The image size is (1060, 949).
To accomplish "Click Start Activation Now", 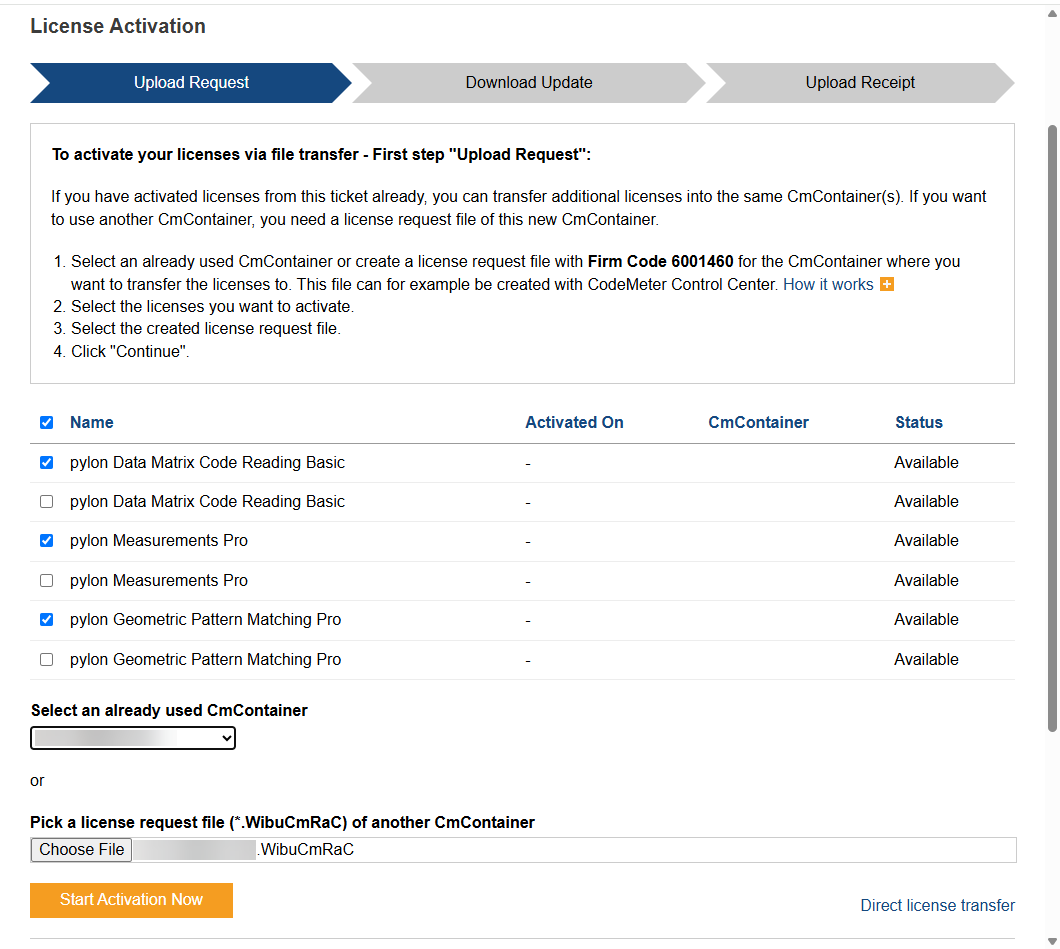I will click(x=131, y=900).
